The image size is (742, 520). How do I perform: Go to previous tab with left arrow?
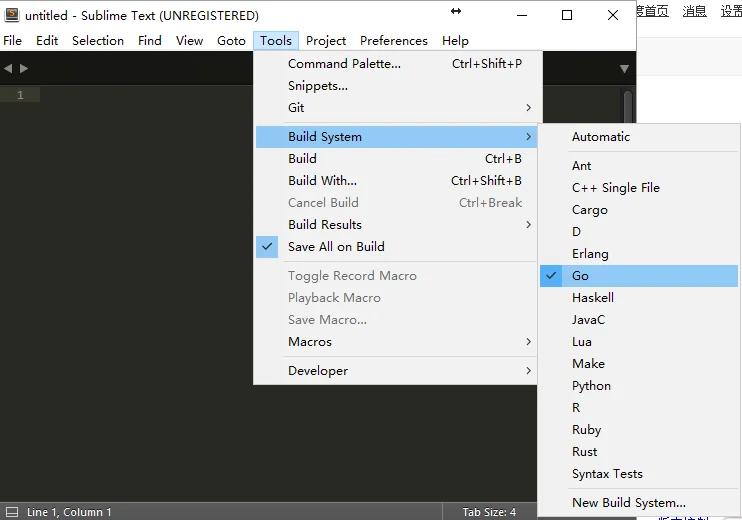tap(8, 69)
